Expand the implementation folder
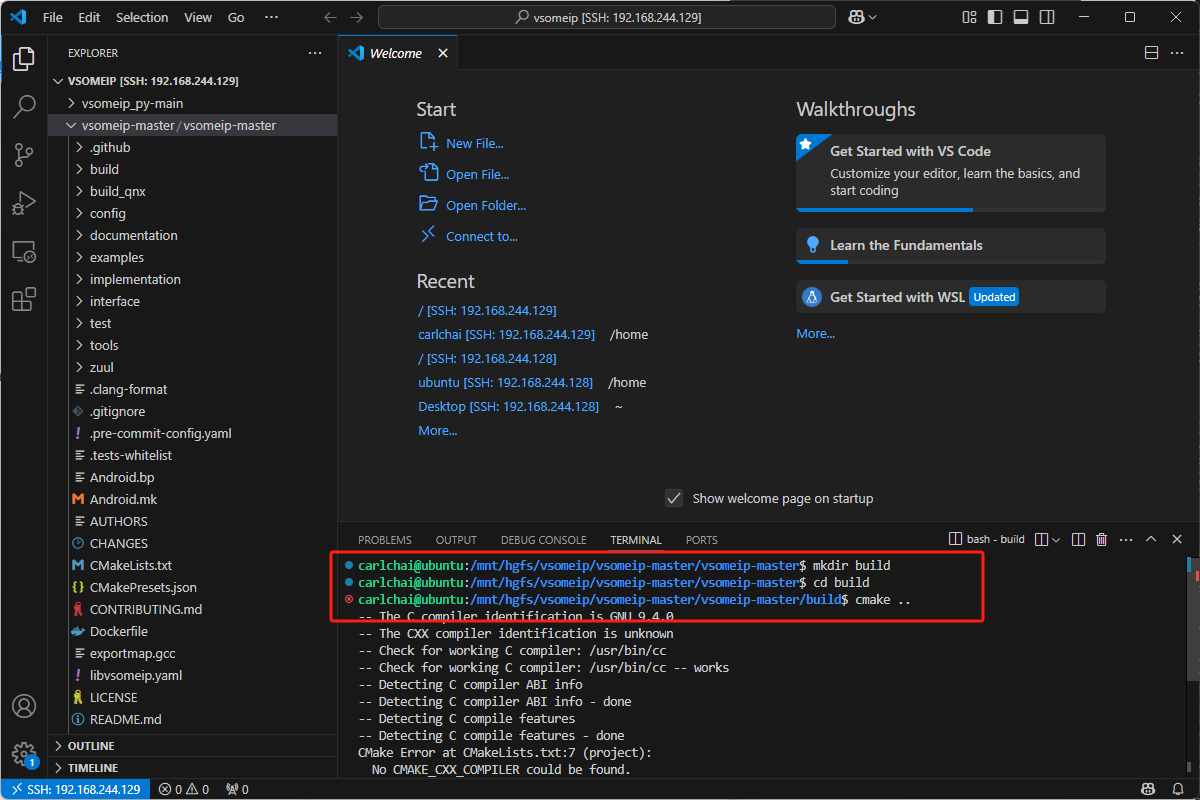 pos(193,279)
